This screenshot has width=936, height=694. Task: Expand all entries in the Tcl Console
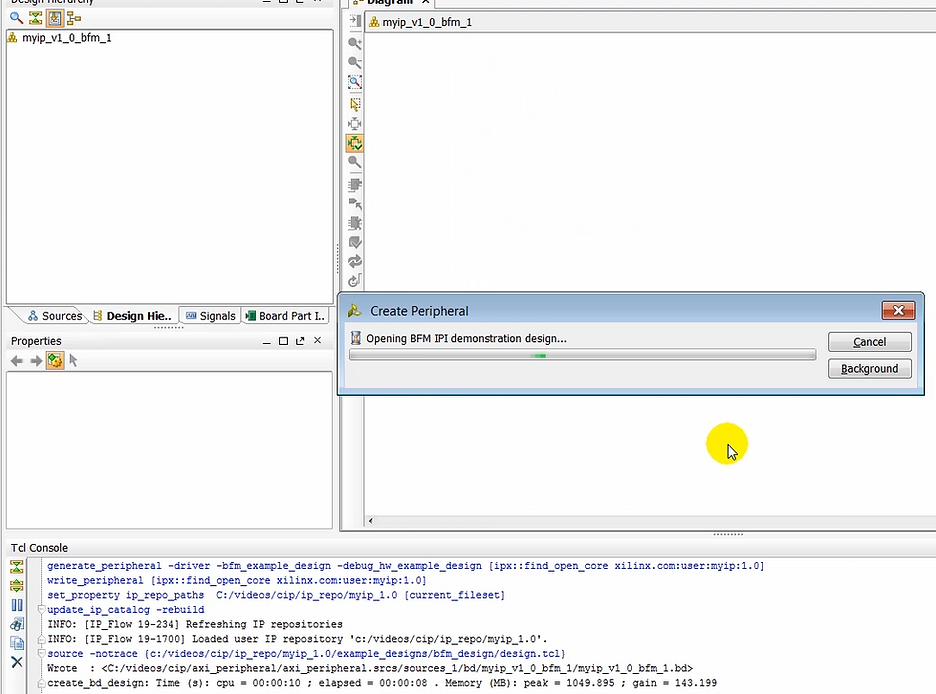click(x=16, y=585)
